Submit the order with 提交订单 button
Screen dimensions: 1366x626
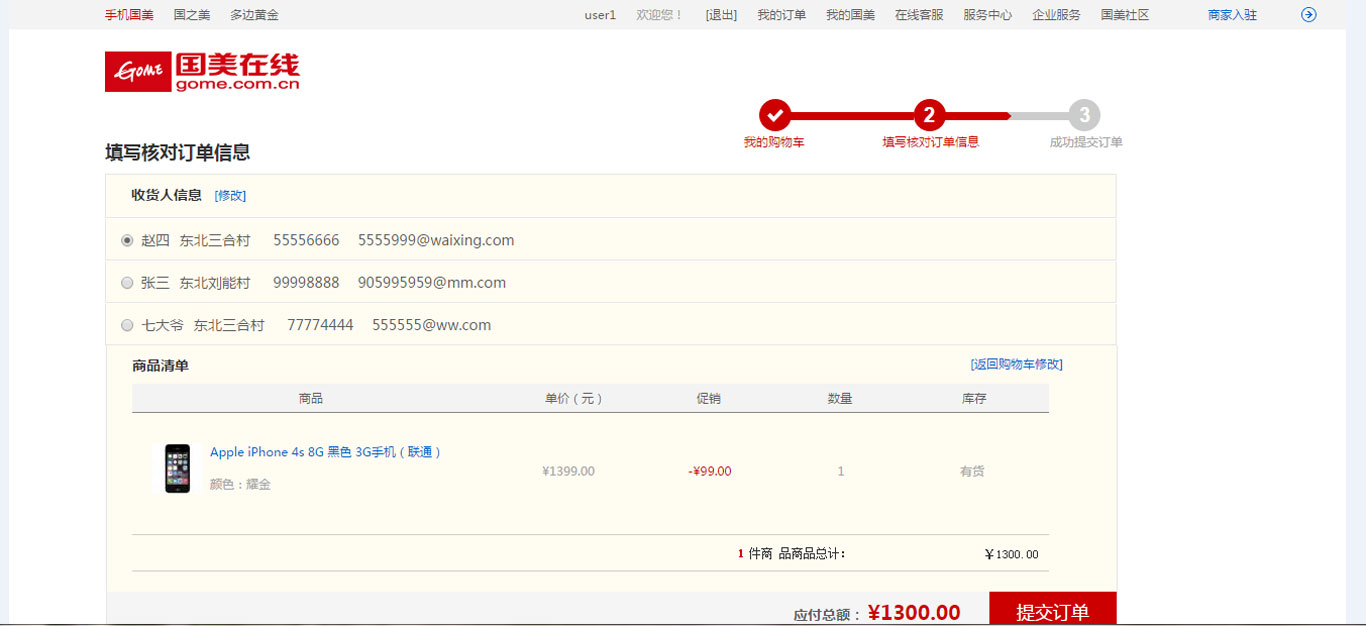(1053, 609)
